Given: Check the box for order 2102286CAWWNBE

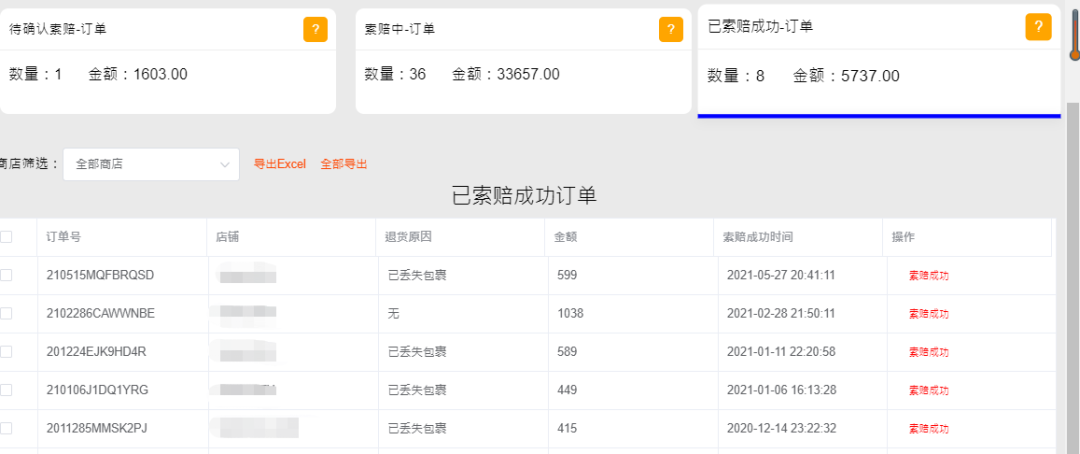Looking at the screenshot, I should point(6,313).
